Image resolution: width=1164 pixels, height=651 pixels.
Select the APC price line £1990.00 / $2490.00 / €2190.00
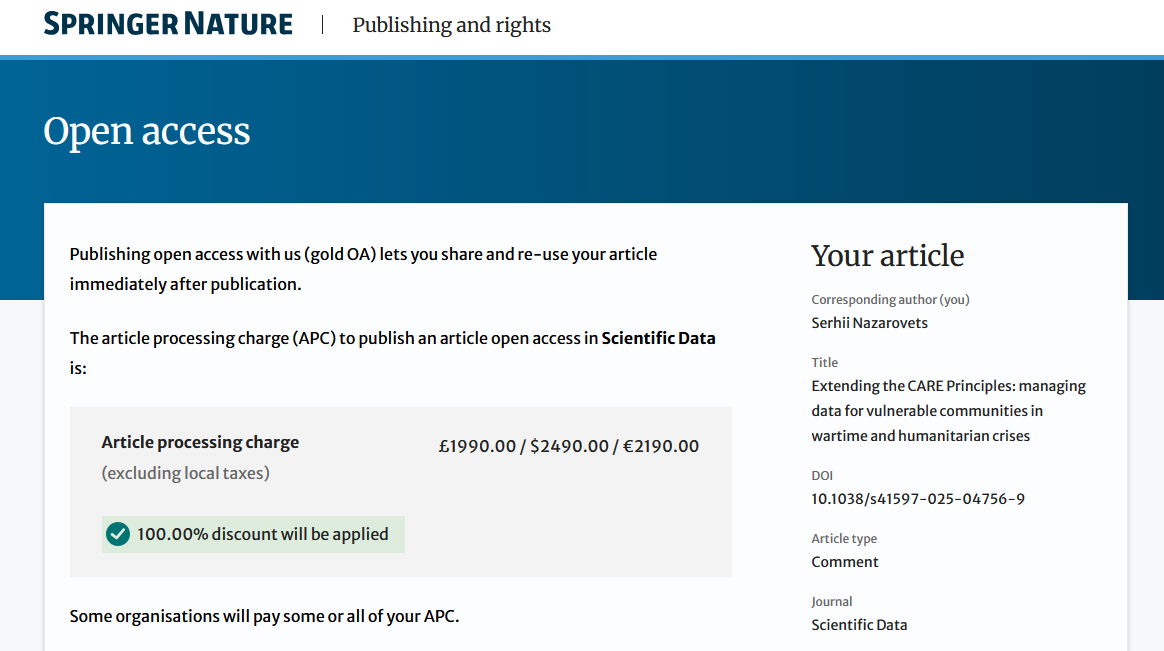click(x=569, y=446)
